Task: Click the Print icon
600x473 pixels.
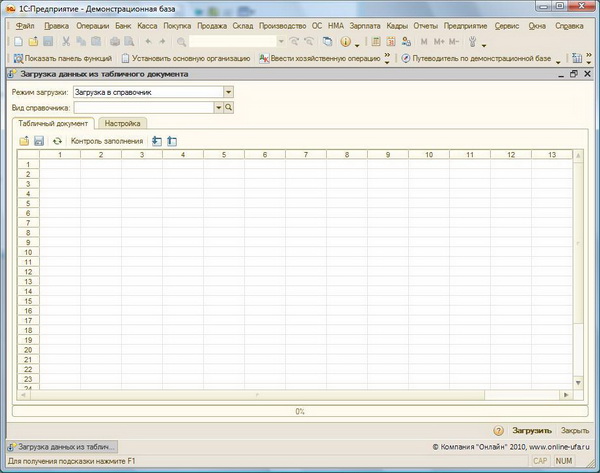Action: tap(115, 41)
